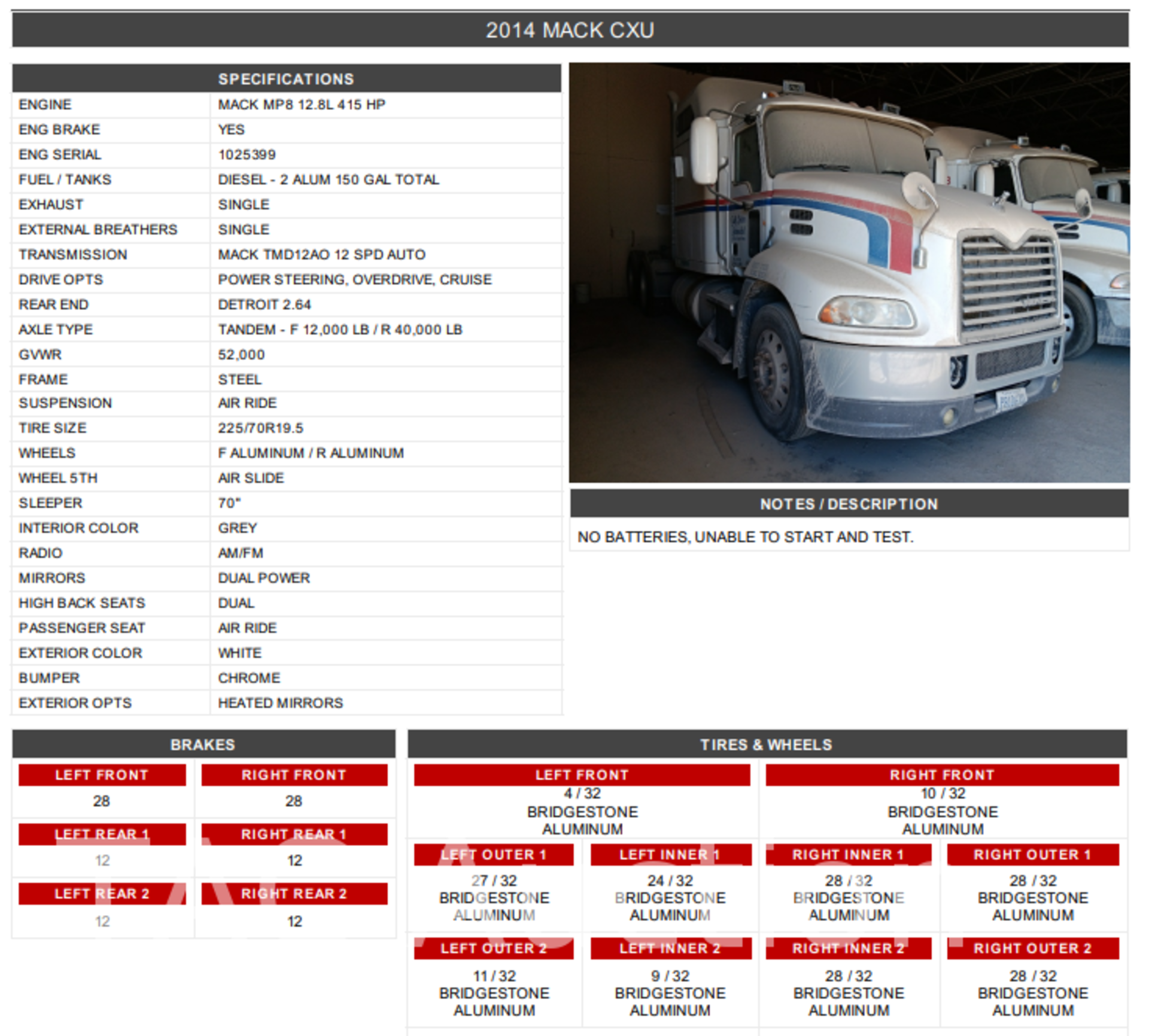Select the LEFT OUTER 1 tire label
Image resolution: width=1149 pixels, height=1036 pixels.
tap(494, 855)
